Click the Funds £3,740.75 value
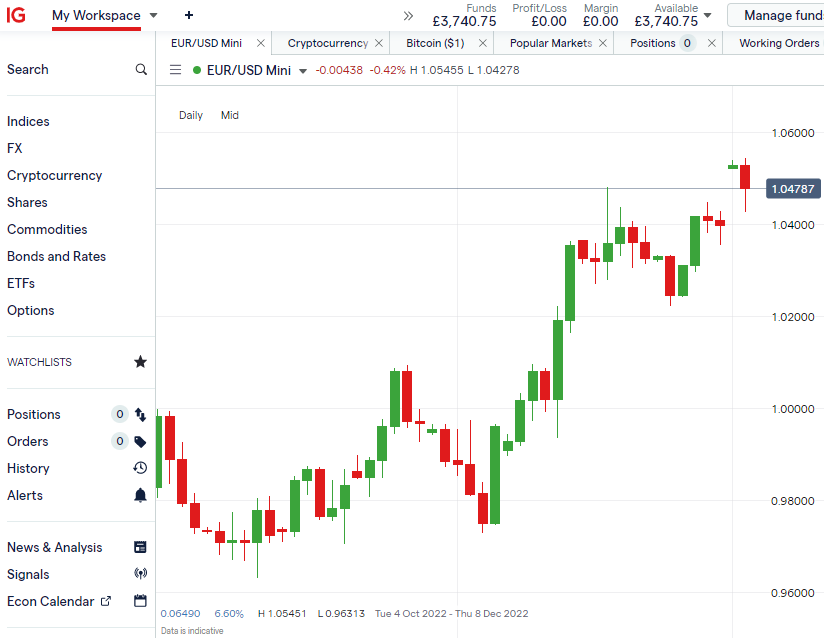This screenshot has width=824, height=638. pos(464,22)
